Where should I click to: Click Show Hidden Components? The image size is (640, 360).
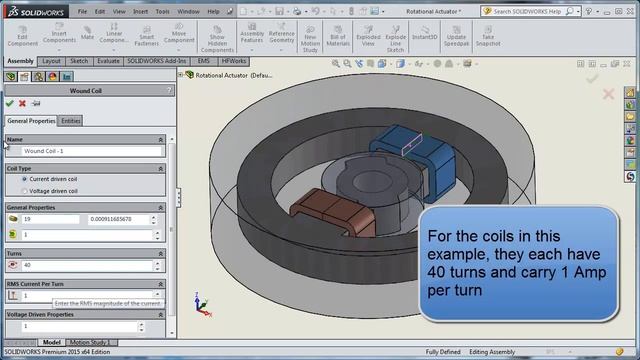[217, 39]
